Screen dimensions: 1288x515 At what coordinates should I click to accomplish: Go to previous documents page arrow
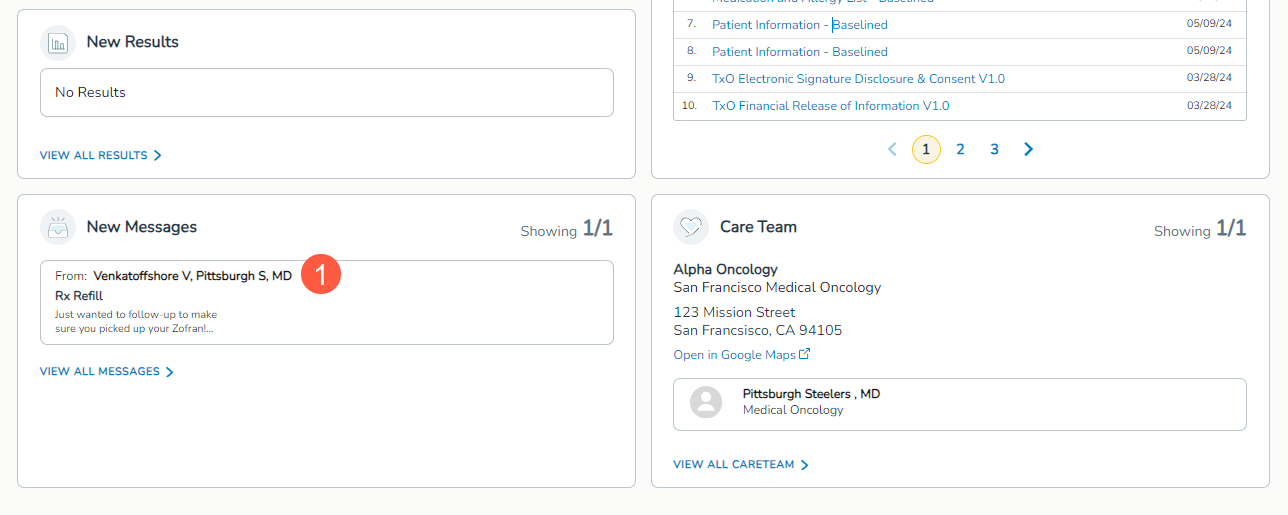[x=892, y=149]
